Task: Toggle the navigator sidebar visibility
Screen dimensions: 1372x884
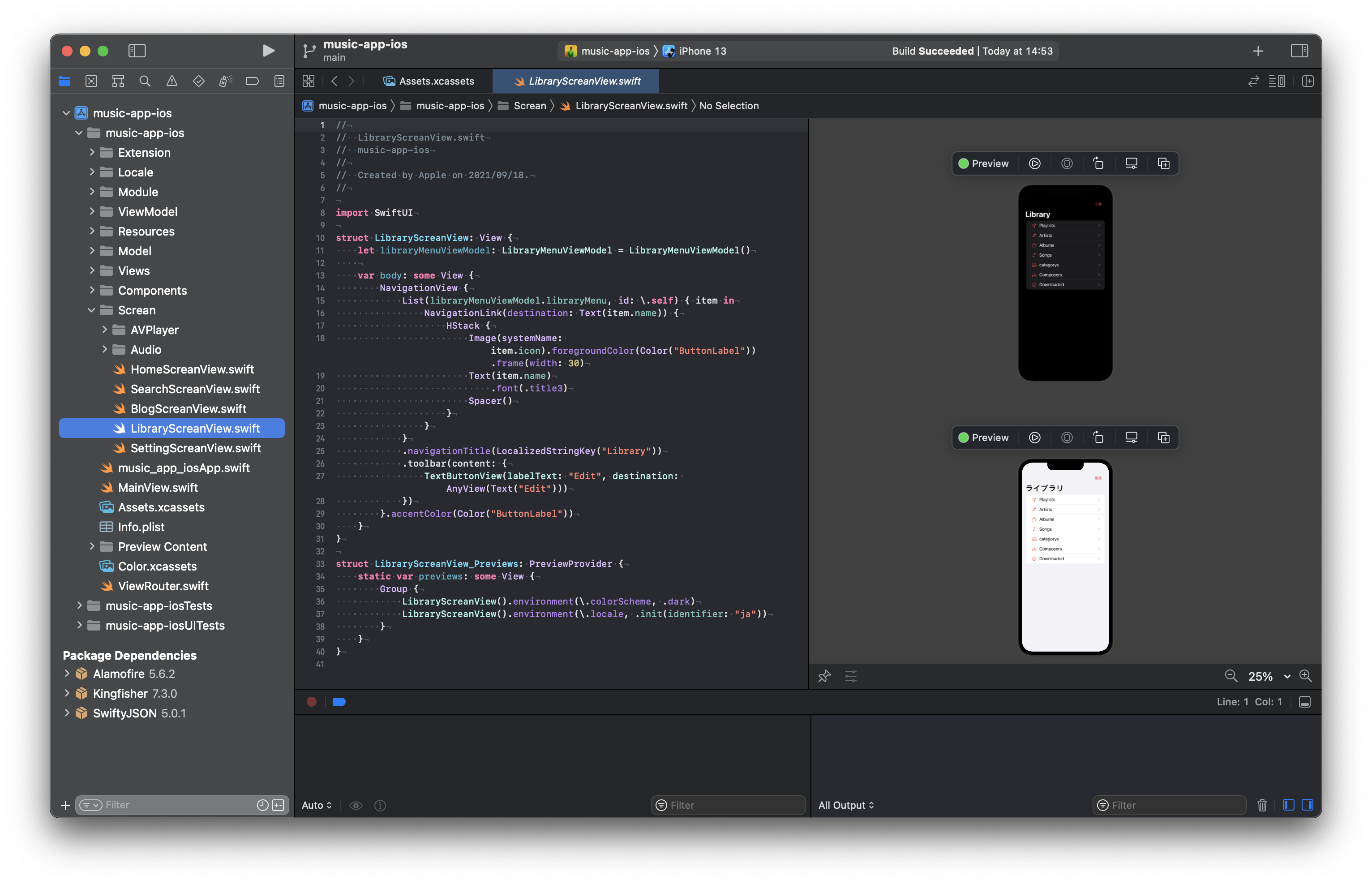Action: pyautogui.click(x=137, y=51)
